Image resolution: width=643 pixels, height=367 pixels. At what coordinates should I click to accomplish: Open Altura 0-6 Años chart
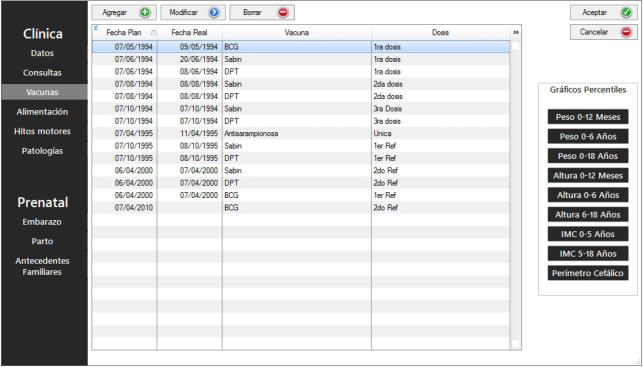point(588,195)
